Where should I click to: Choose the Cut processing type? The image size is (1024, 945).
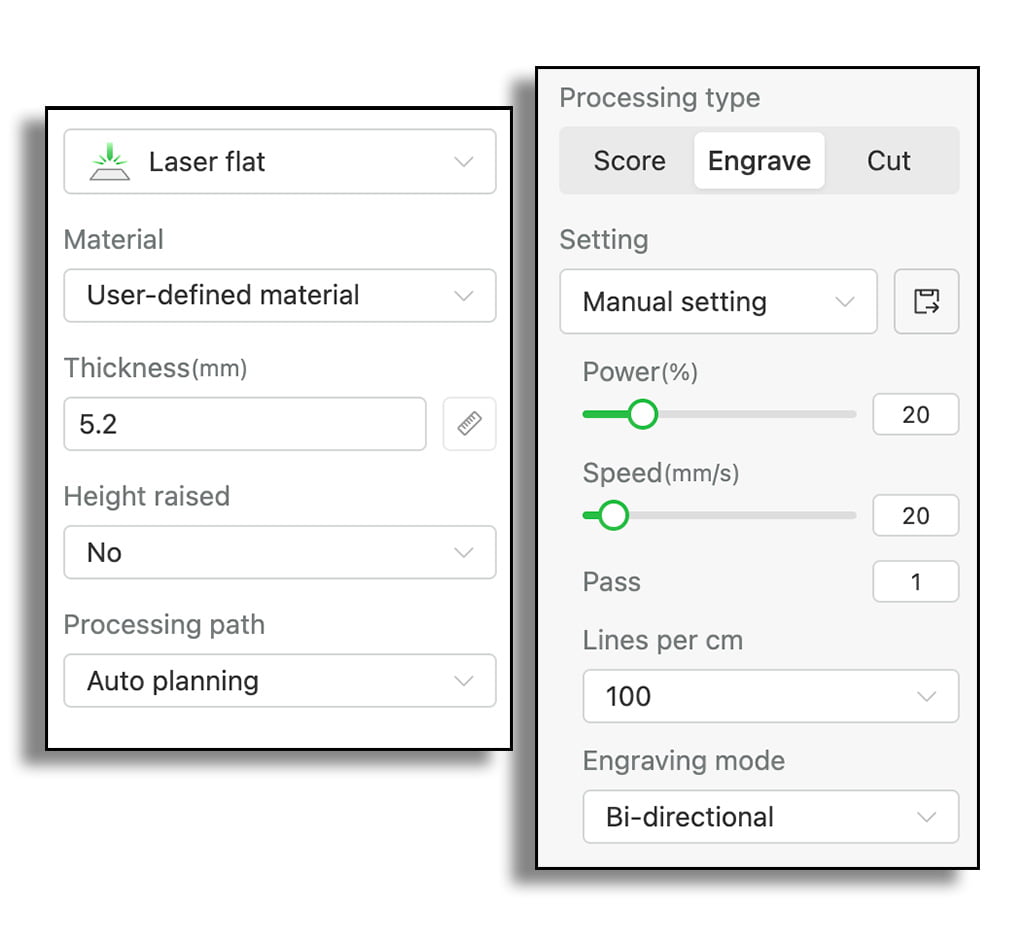coord(889,161)
